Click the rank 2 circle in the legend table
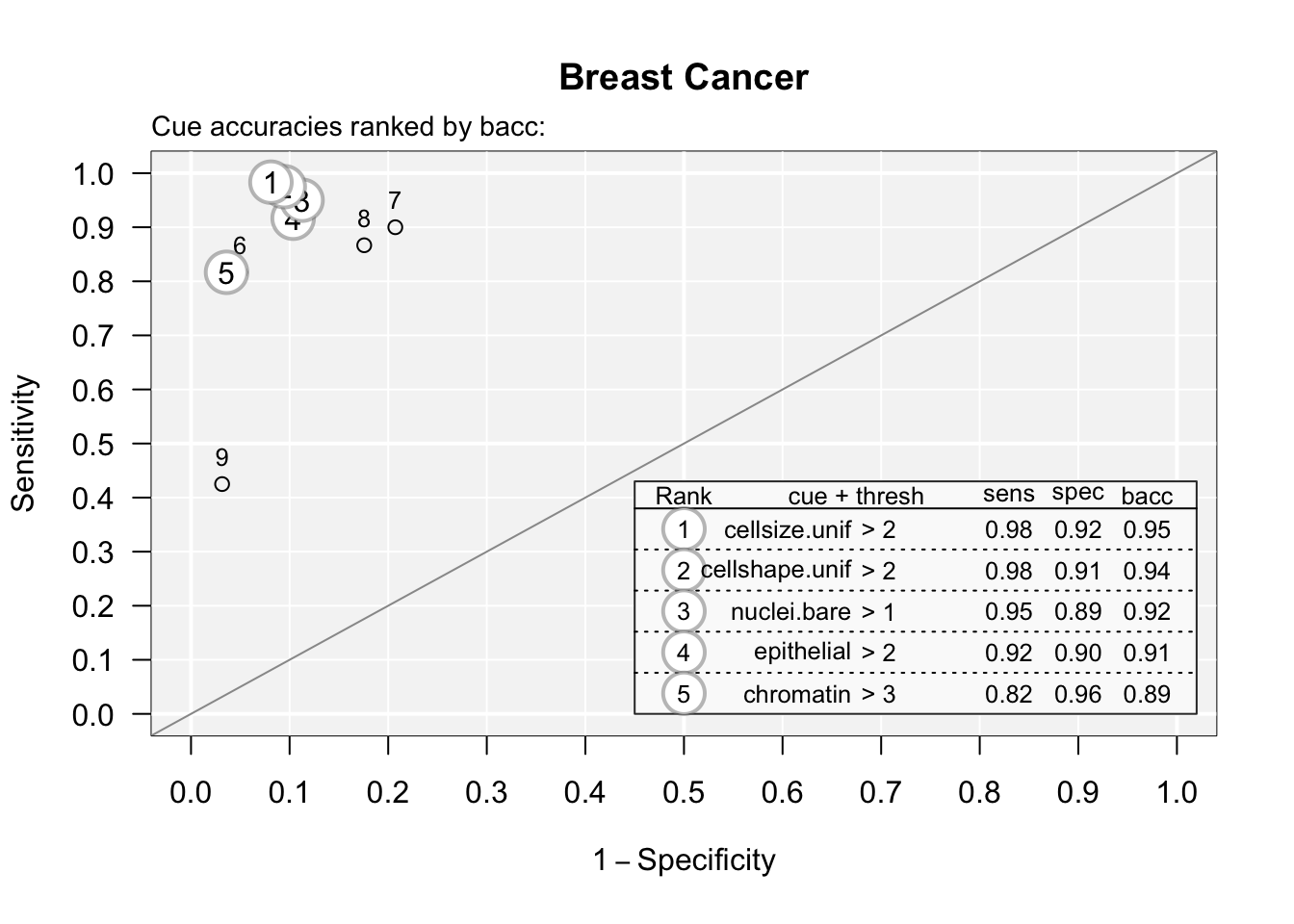 tap(684, 571)
